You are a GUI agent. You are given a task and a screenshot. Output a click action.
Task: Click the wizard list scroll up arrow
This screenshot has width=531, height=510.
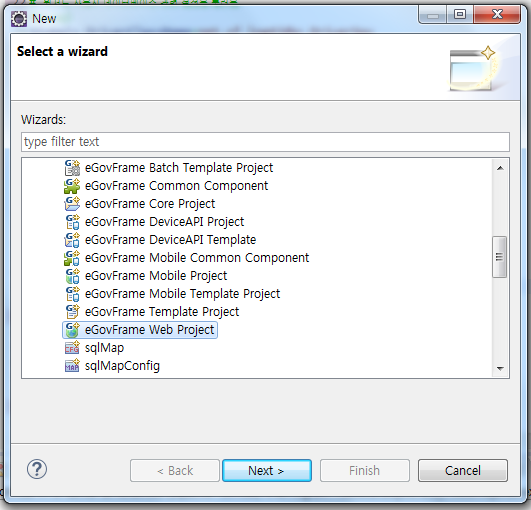click(x=500, y=168)
